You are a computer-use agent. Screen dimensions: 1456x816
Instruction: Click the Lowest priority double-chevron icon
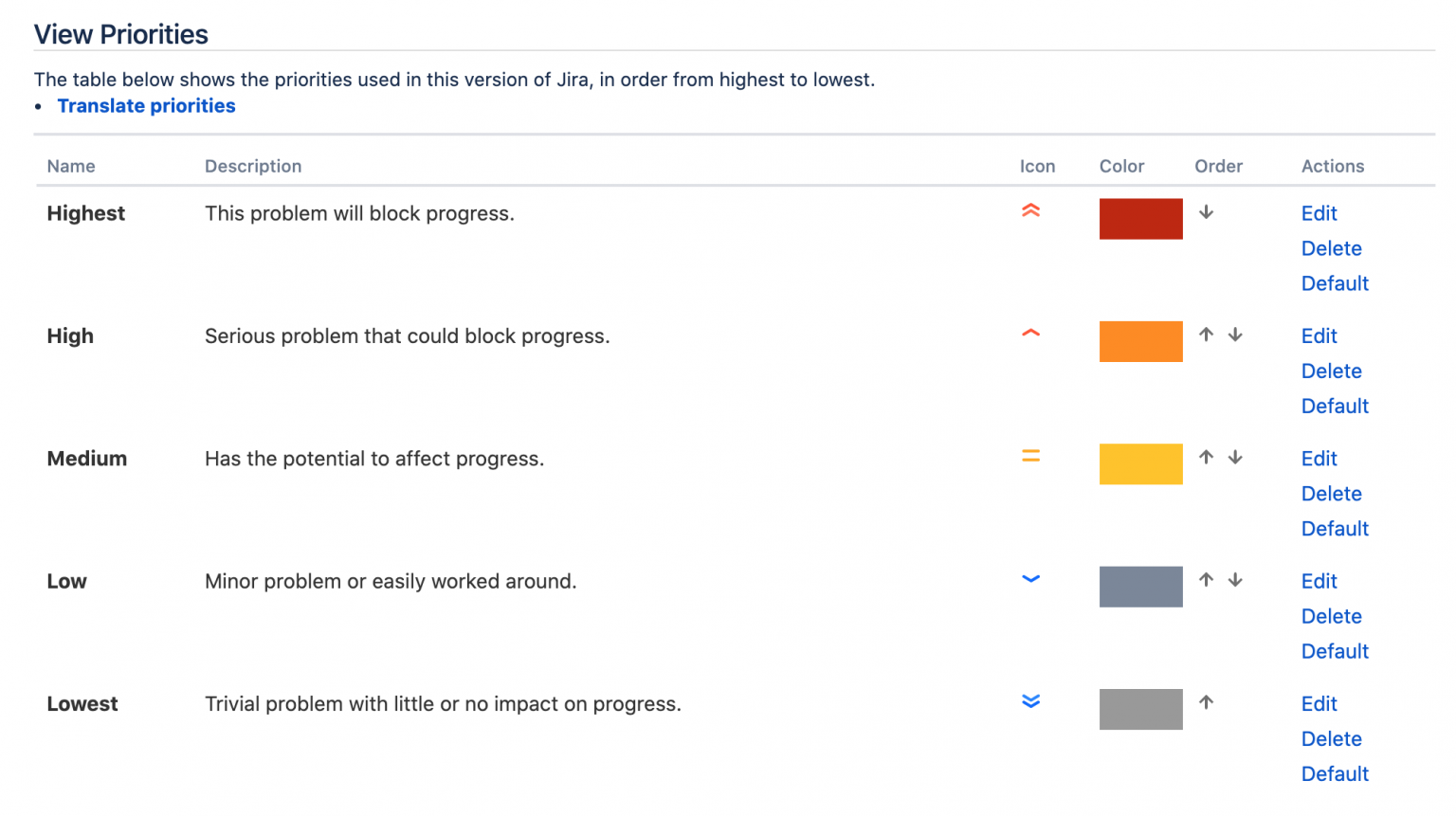[x=1030, y=701]
